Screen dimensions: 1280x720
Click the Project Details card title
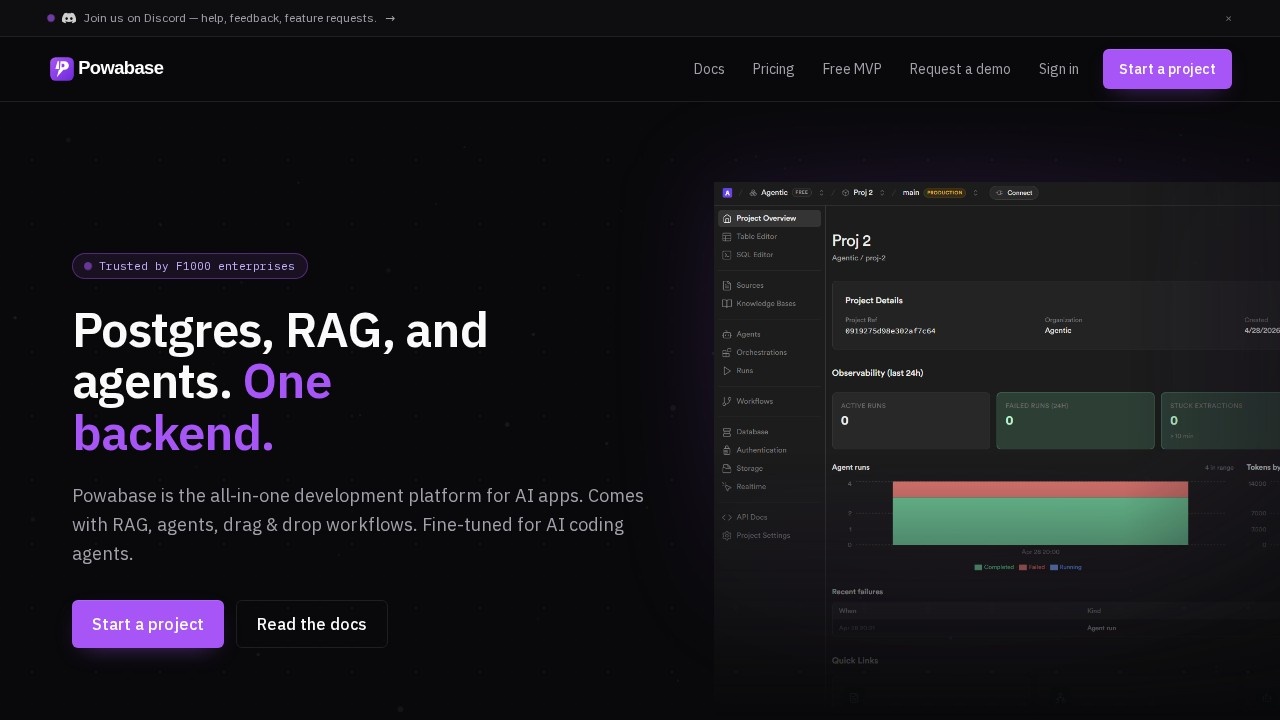click(x=874, y=300)
